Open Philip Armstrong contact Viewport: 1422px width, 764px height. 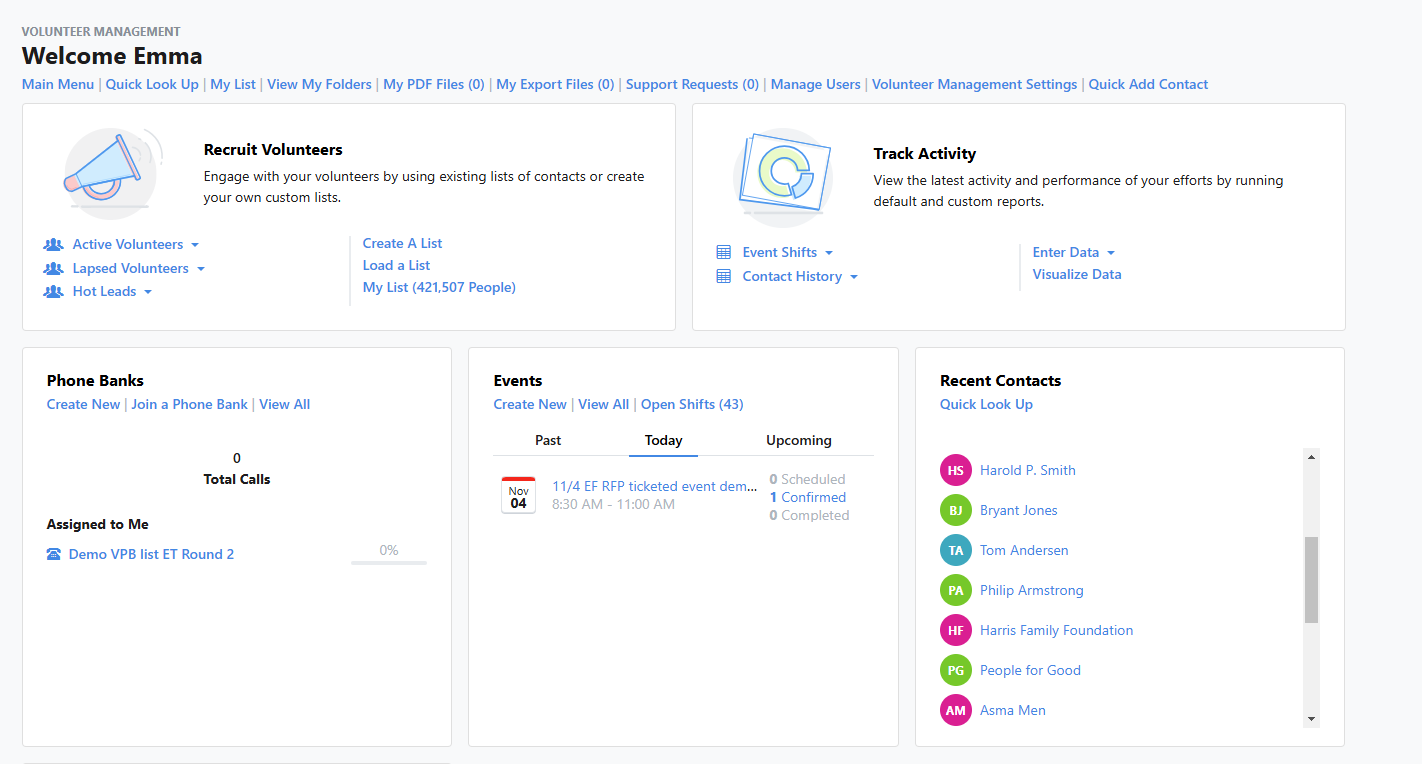point(1031,590)
